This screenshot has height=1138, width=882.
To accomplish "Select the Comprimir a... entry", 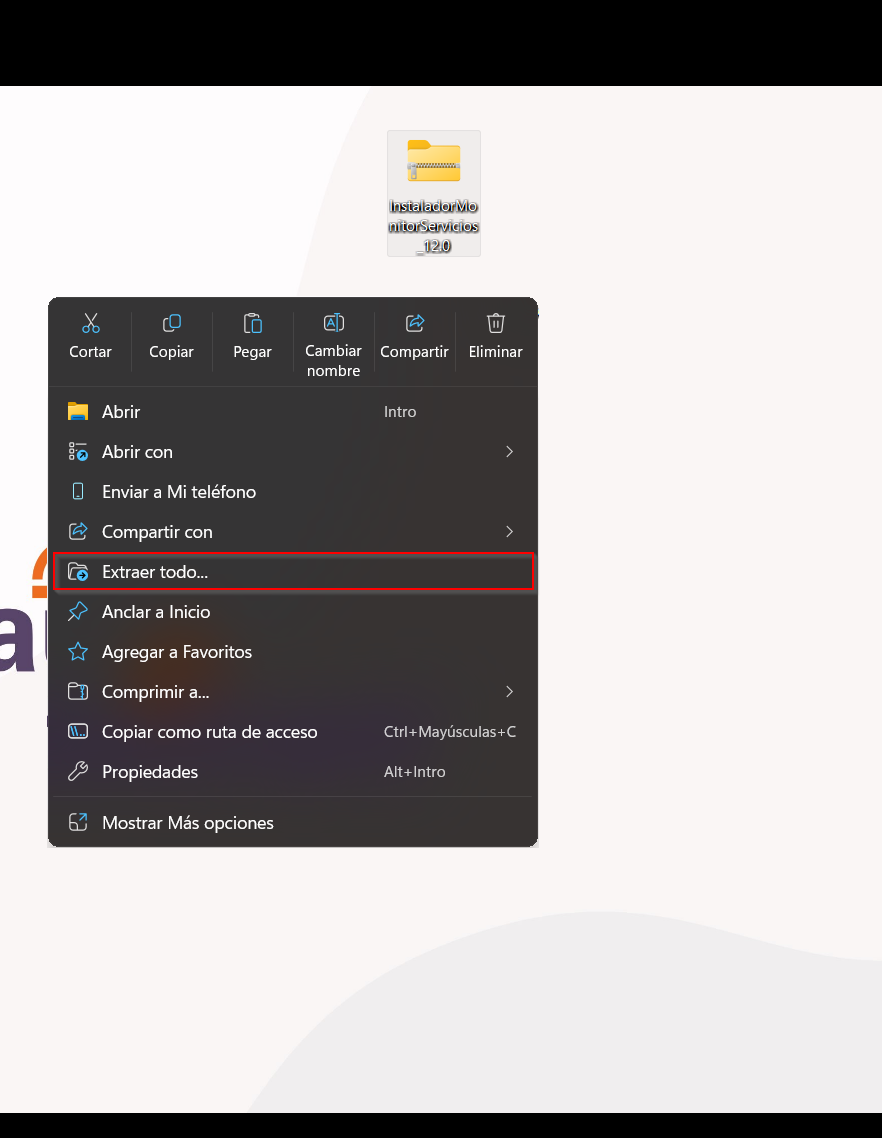I will (293, 692).
